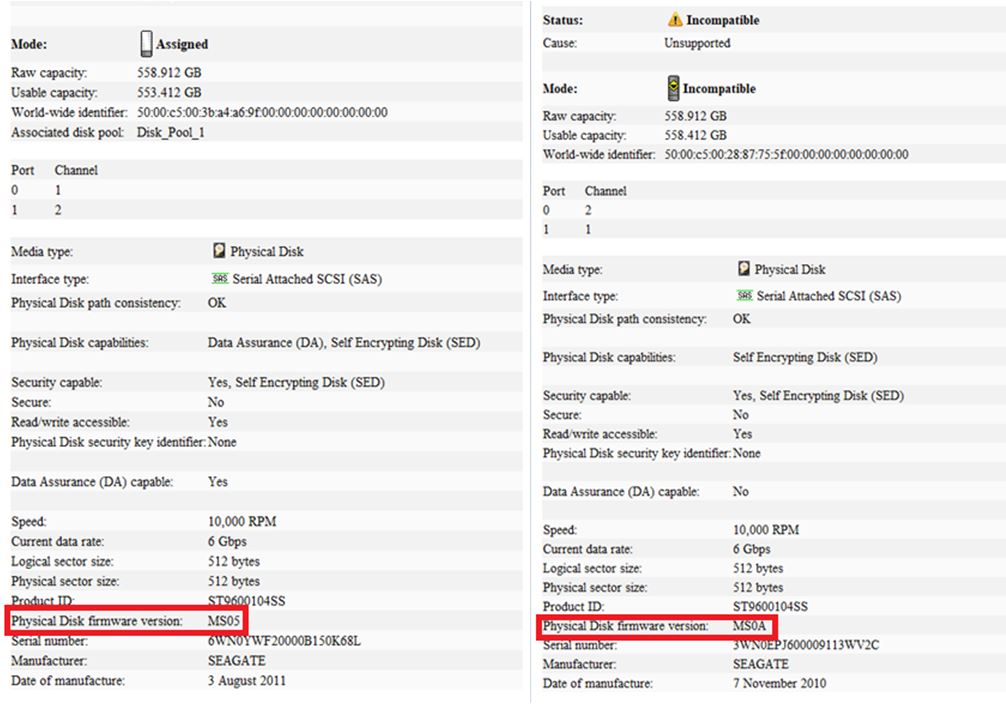
Task: Click the SAS interface icon in left panel
Action: pyautogui.click(x=219, y=279)
